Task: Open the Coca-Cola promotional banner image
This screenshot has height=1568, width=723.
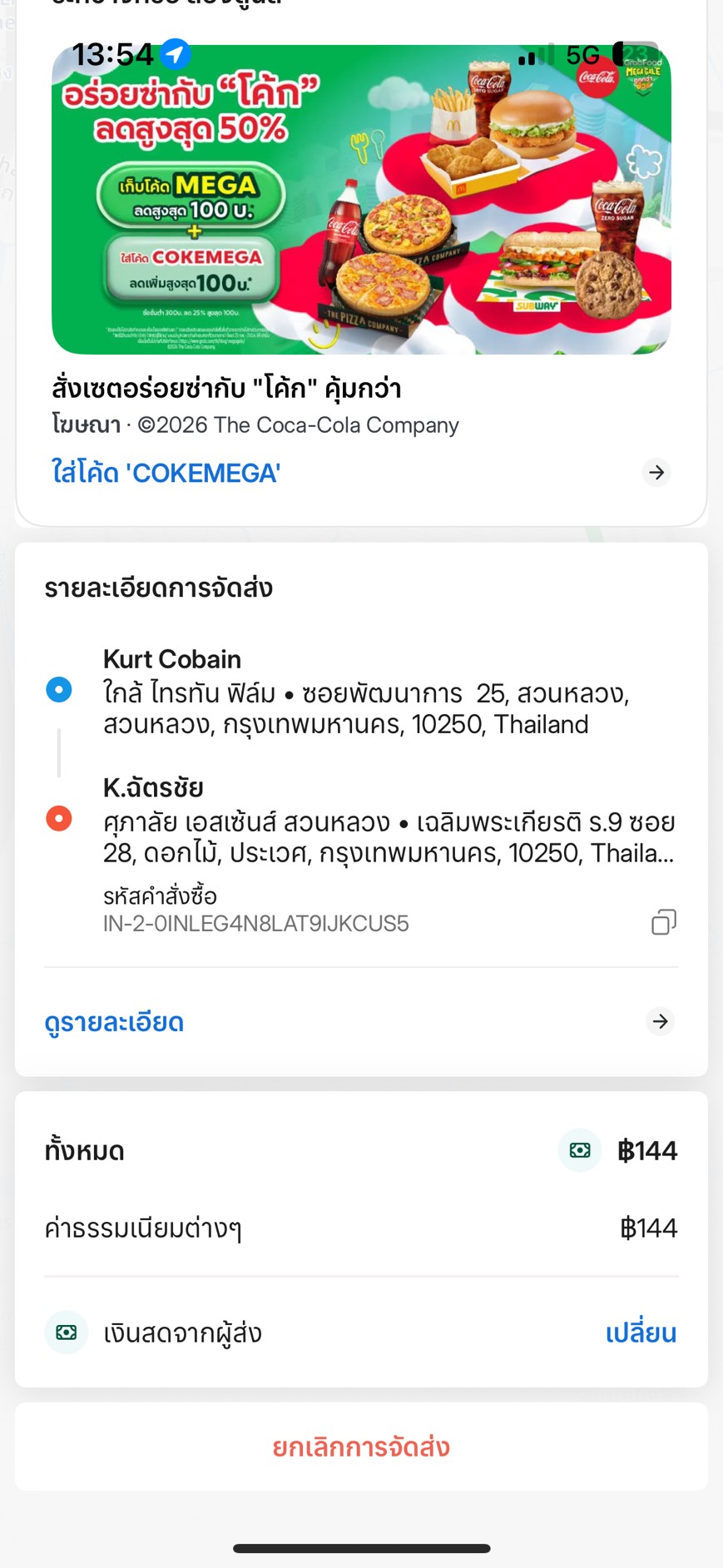Action: click(361, 200)
